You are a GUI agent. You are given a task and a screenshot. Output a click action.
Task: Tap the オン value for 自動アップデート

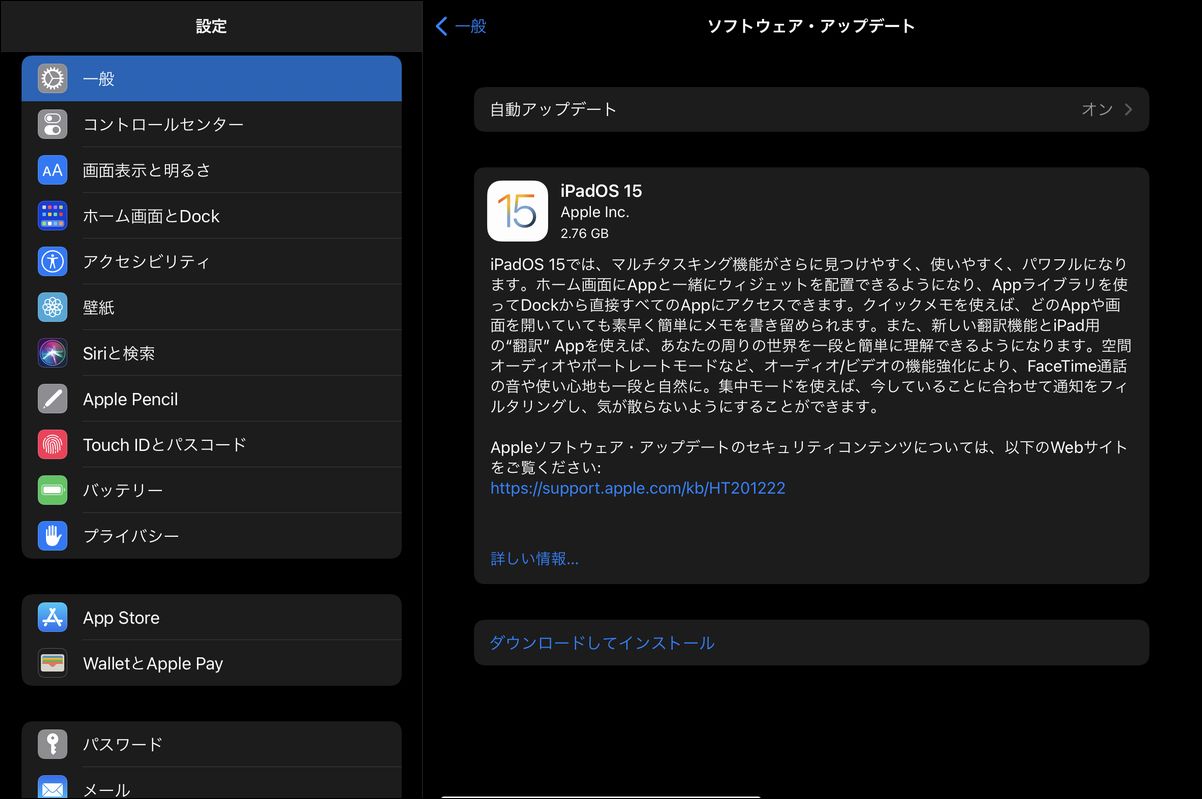1097,110
